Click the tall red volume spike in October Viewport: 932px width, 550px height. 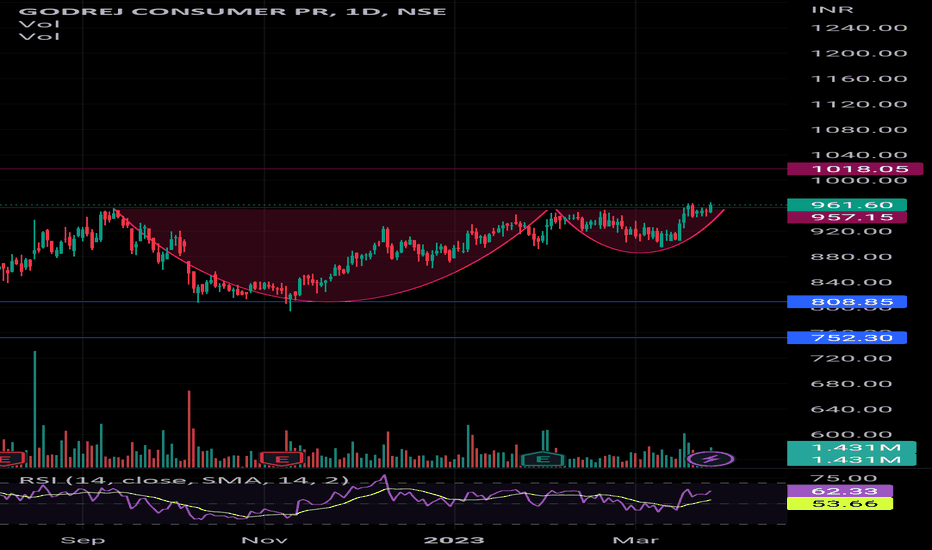point(189,429)
